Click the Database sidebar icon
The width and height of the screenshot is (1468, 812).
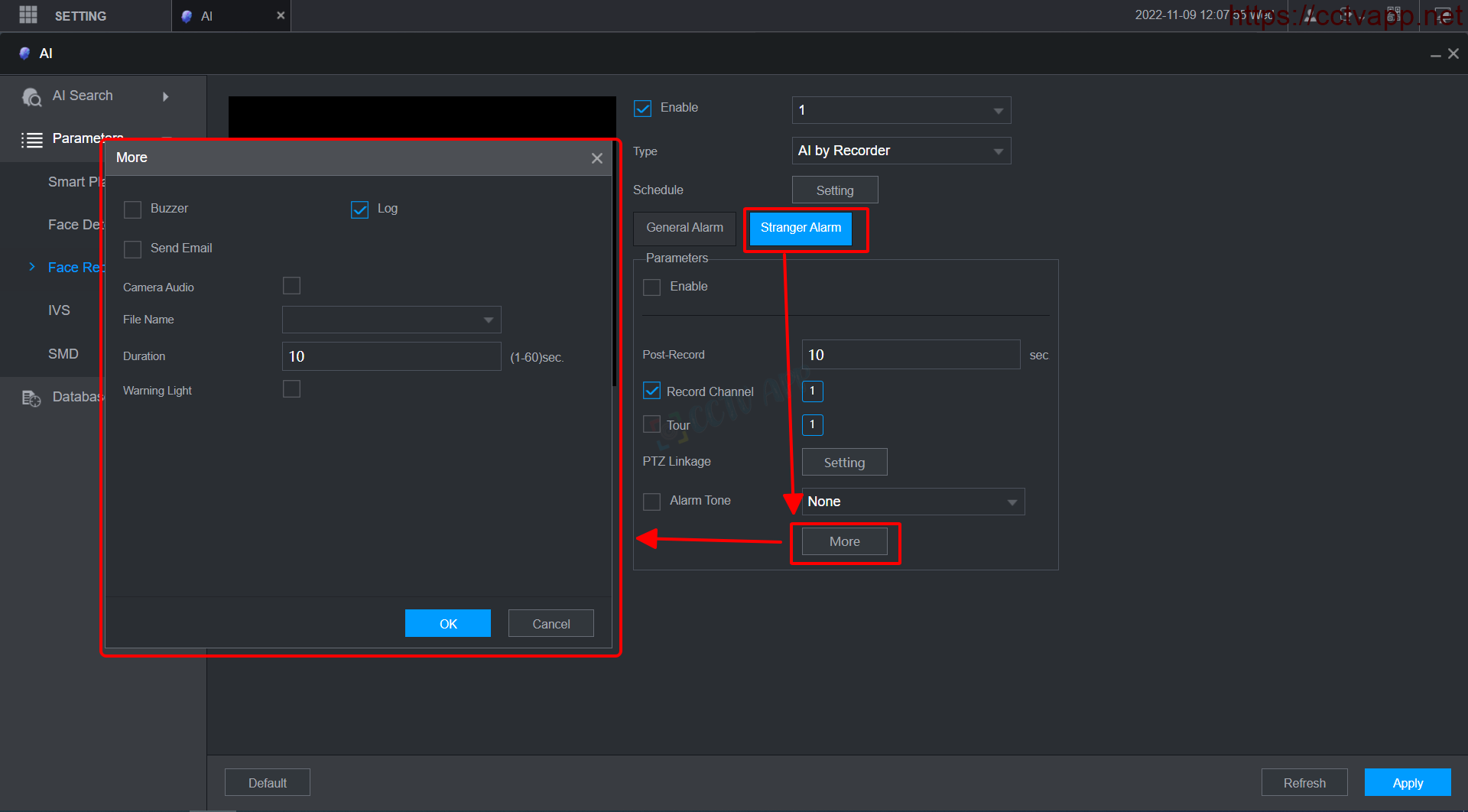click(31, 398)
